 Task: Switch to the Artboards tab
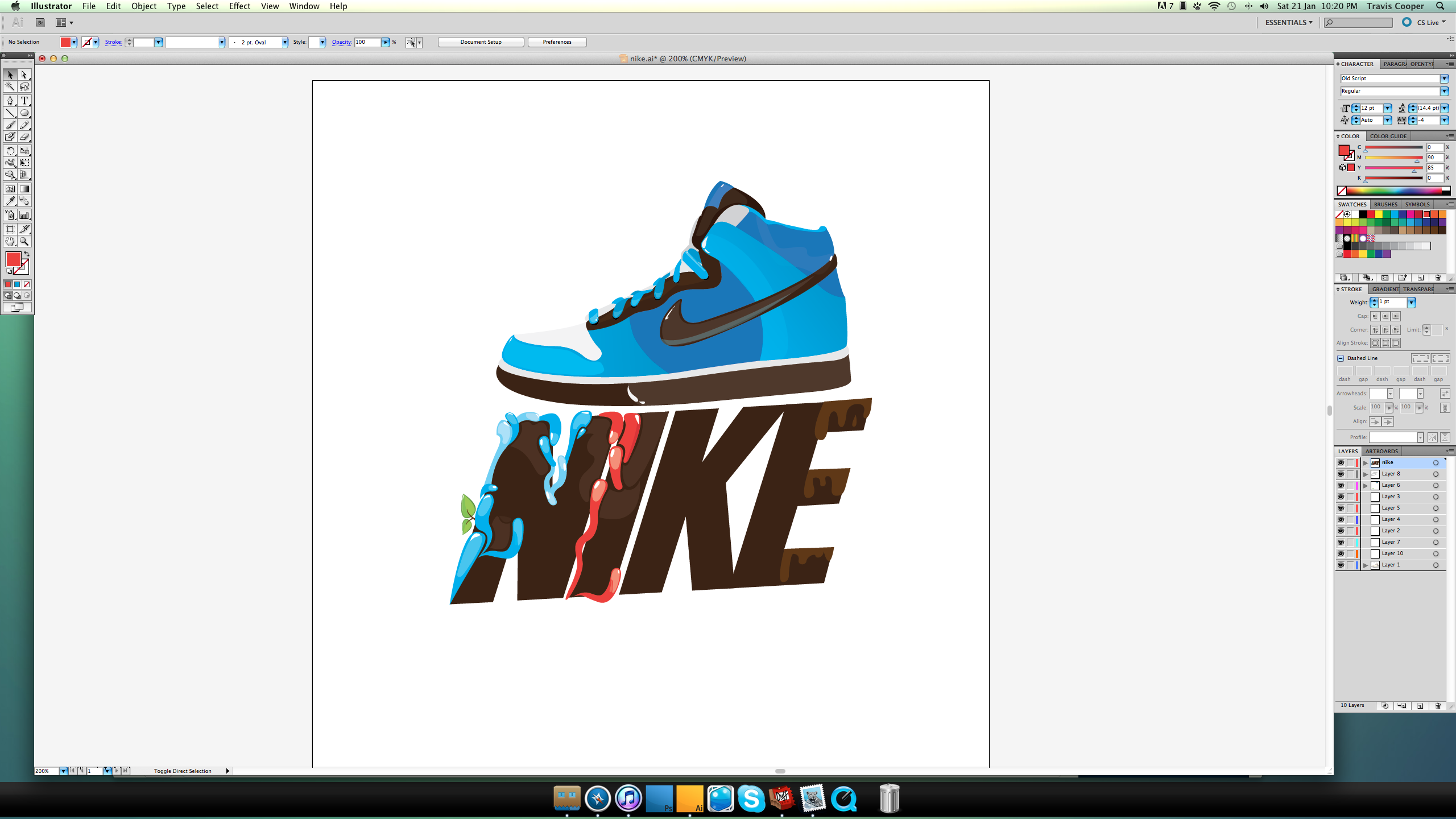tap(1381, 451)
